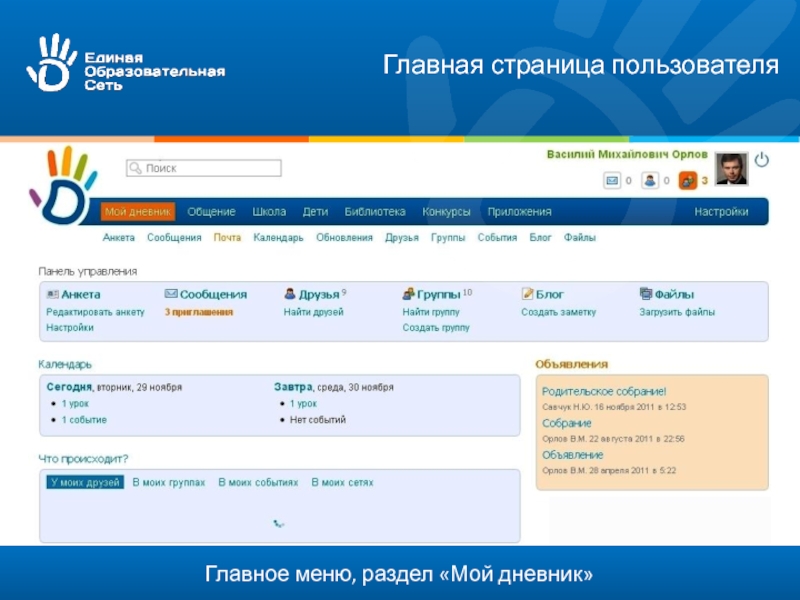This screenshot has width=800, height=600.
Task: Open the Настройки menu on the right
Action: [721, 212]
